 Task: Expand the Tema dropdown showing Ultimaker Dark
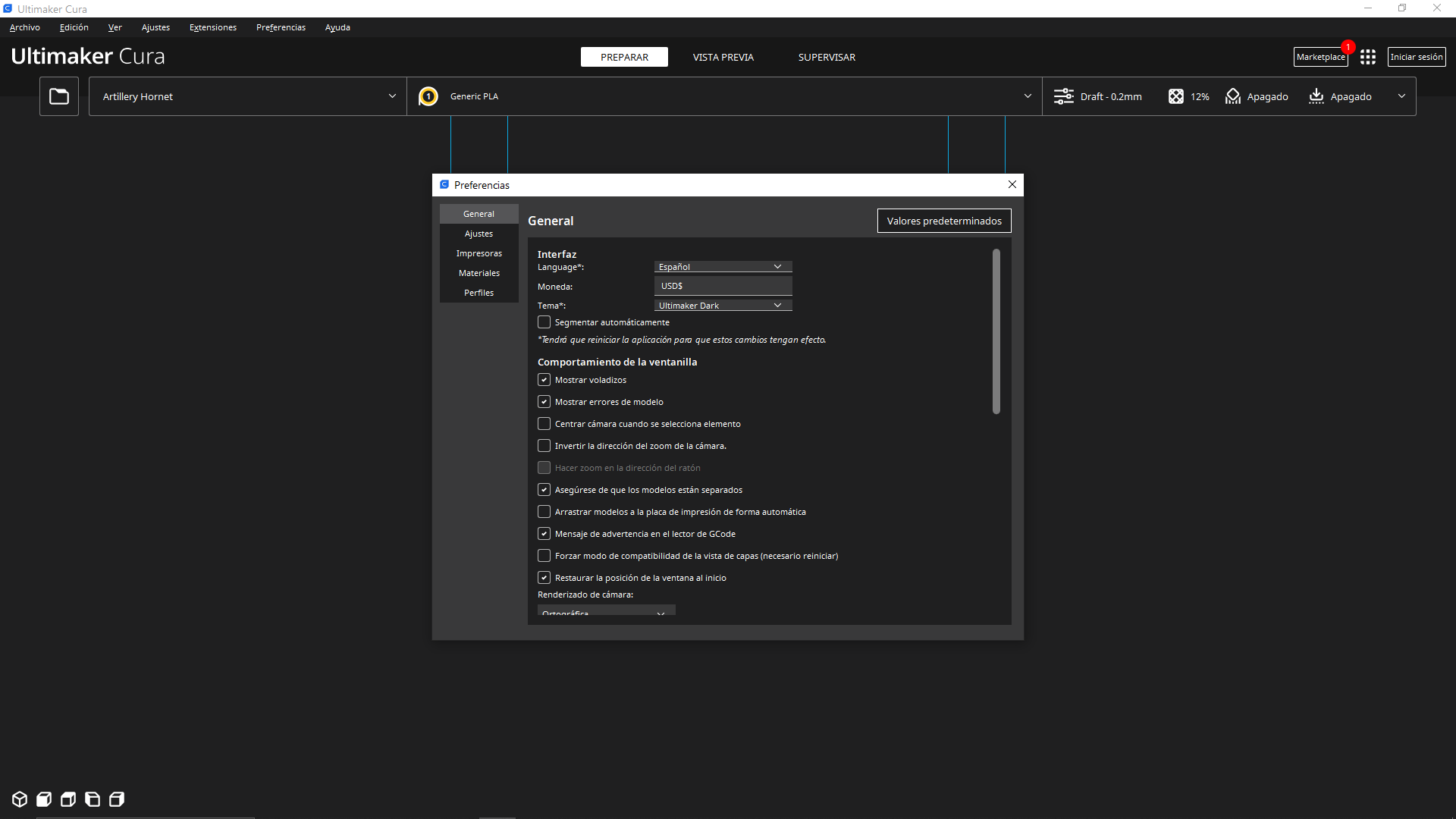pos(723,306)
